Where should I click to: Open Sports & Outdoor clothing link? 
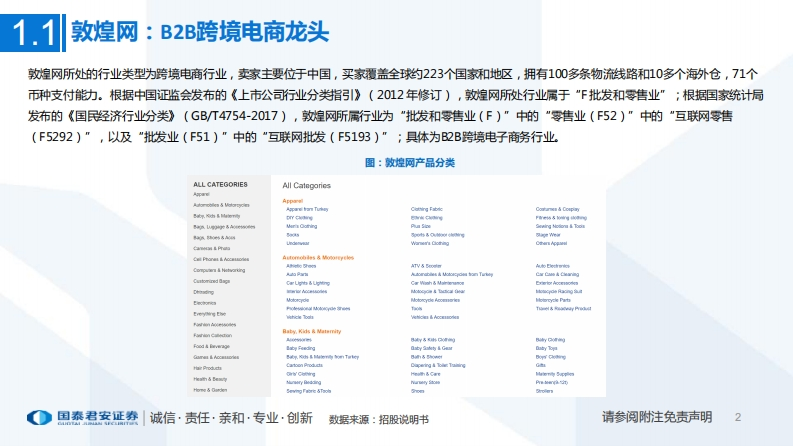[x=437, y=235]
